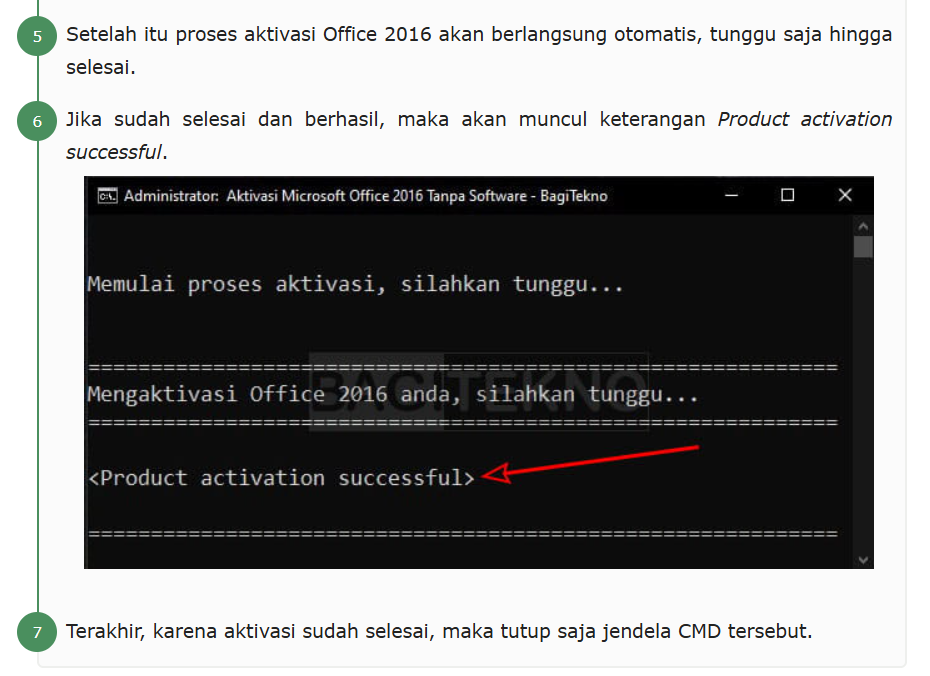Click the CMD scrollbar down arrow
The height and width of the screenshot is (676, 930).
tap(863, 560)
